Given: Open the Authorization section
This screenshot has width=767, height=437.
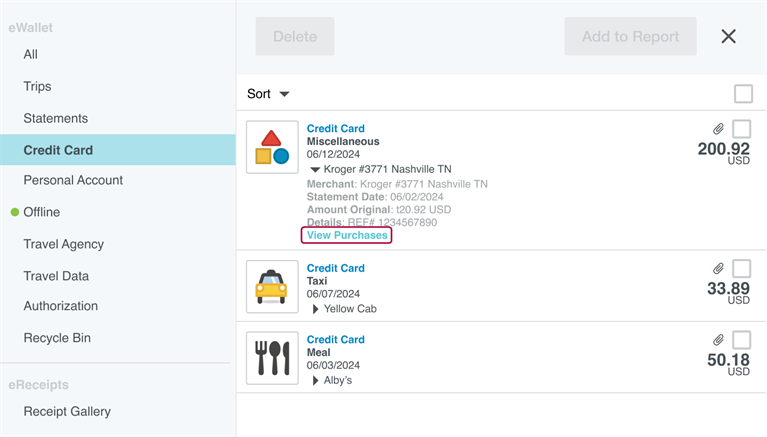Looking at the screenshot, I should (61, 306).
